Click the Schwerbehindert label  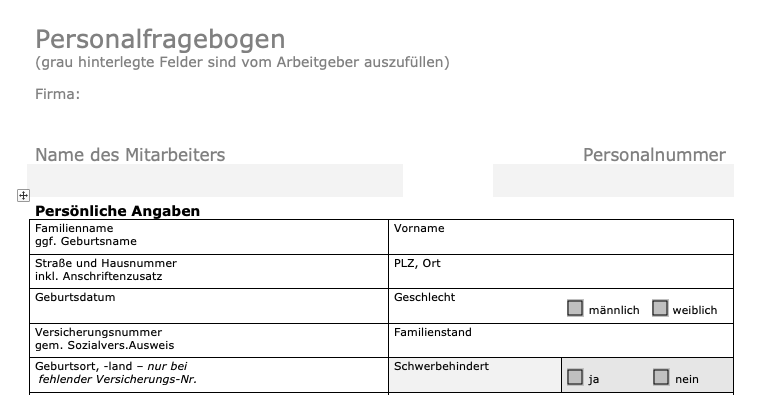[x=441, y=366]
